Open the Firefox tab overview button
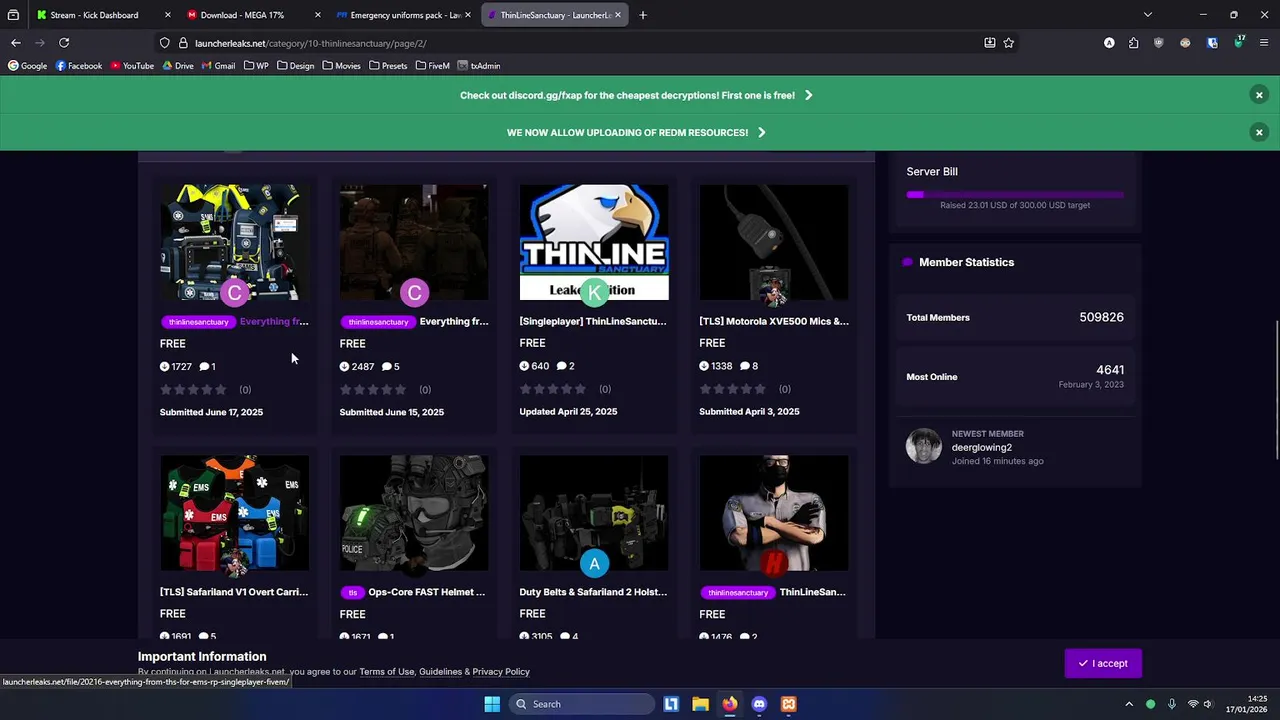This screenshot has height=720, width=1280. (13, 15)
